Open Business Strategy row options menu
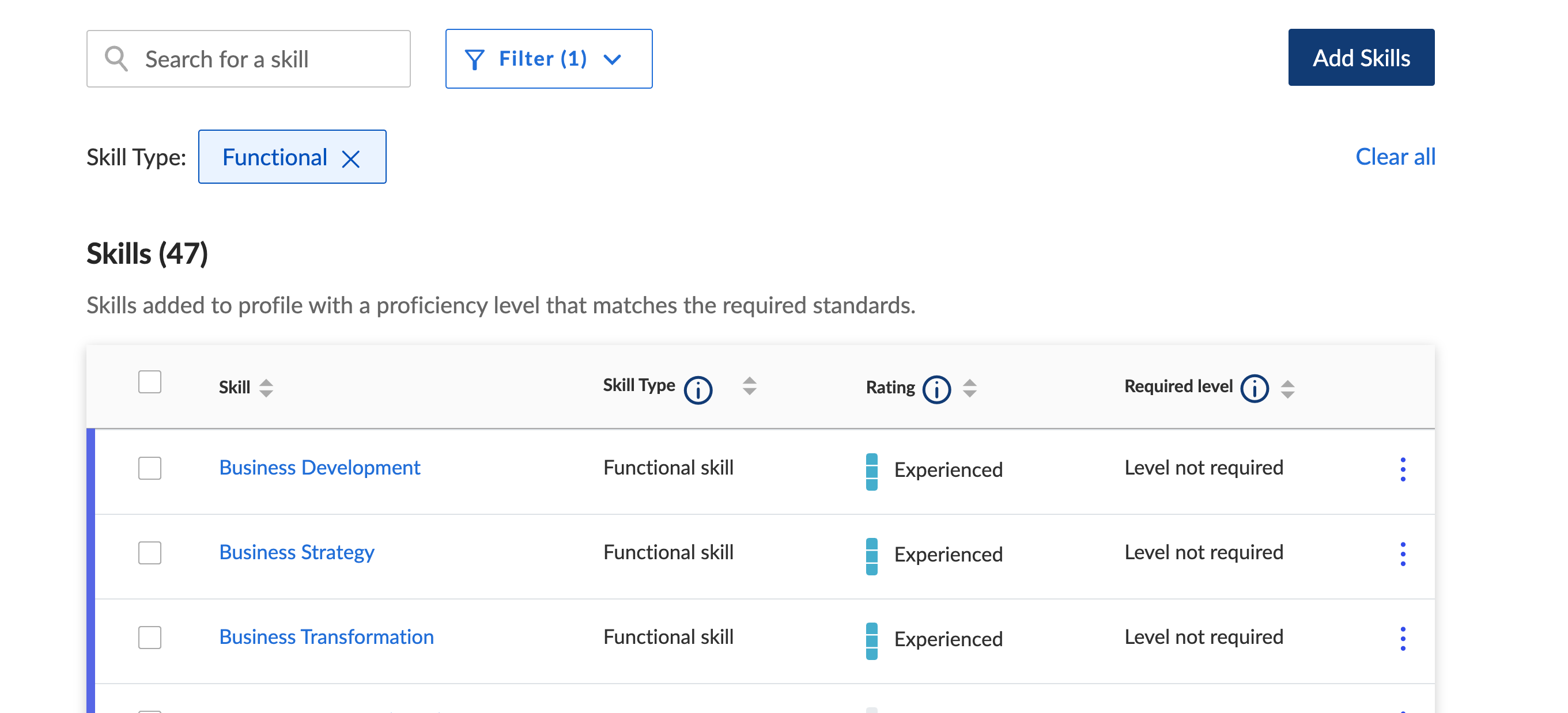 pyautogui.click(x=1403, y=553)
